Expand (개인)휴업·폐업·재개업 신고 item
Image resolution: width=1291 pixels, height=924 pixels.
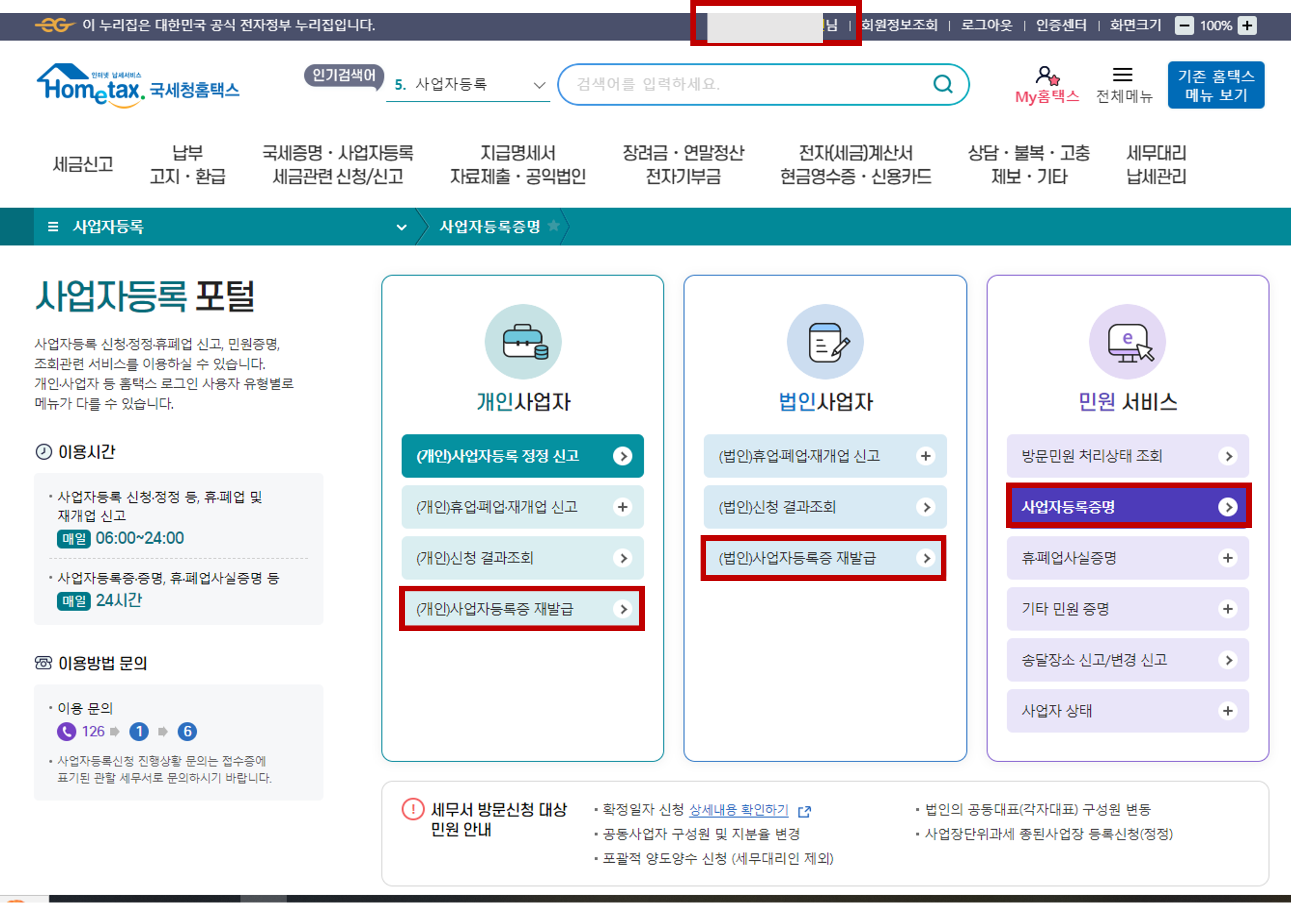tap(623, 507)
